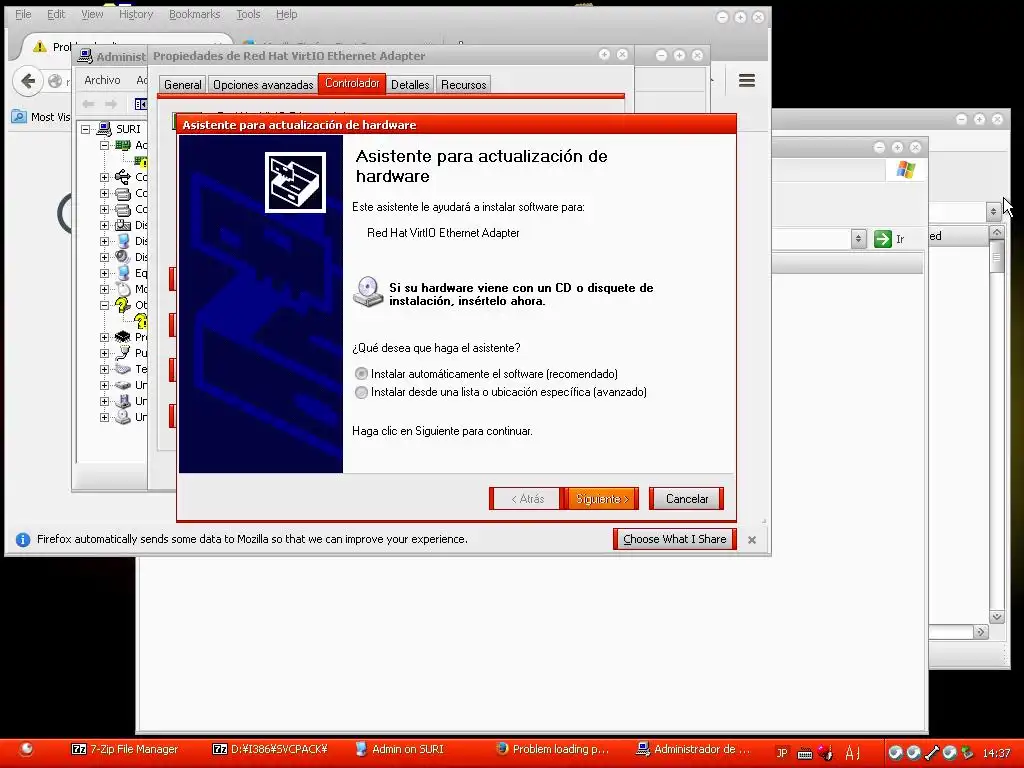1024x768 pixels.
Task: Dismiss the Firefox data notification with the X
Action: coord(752,540)
